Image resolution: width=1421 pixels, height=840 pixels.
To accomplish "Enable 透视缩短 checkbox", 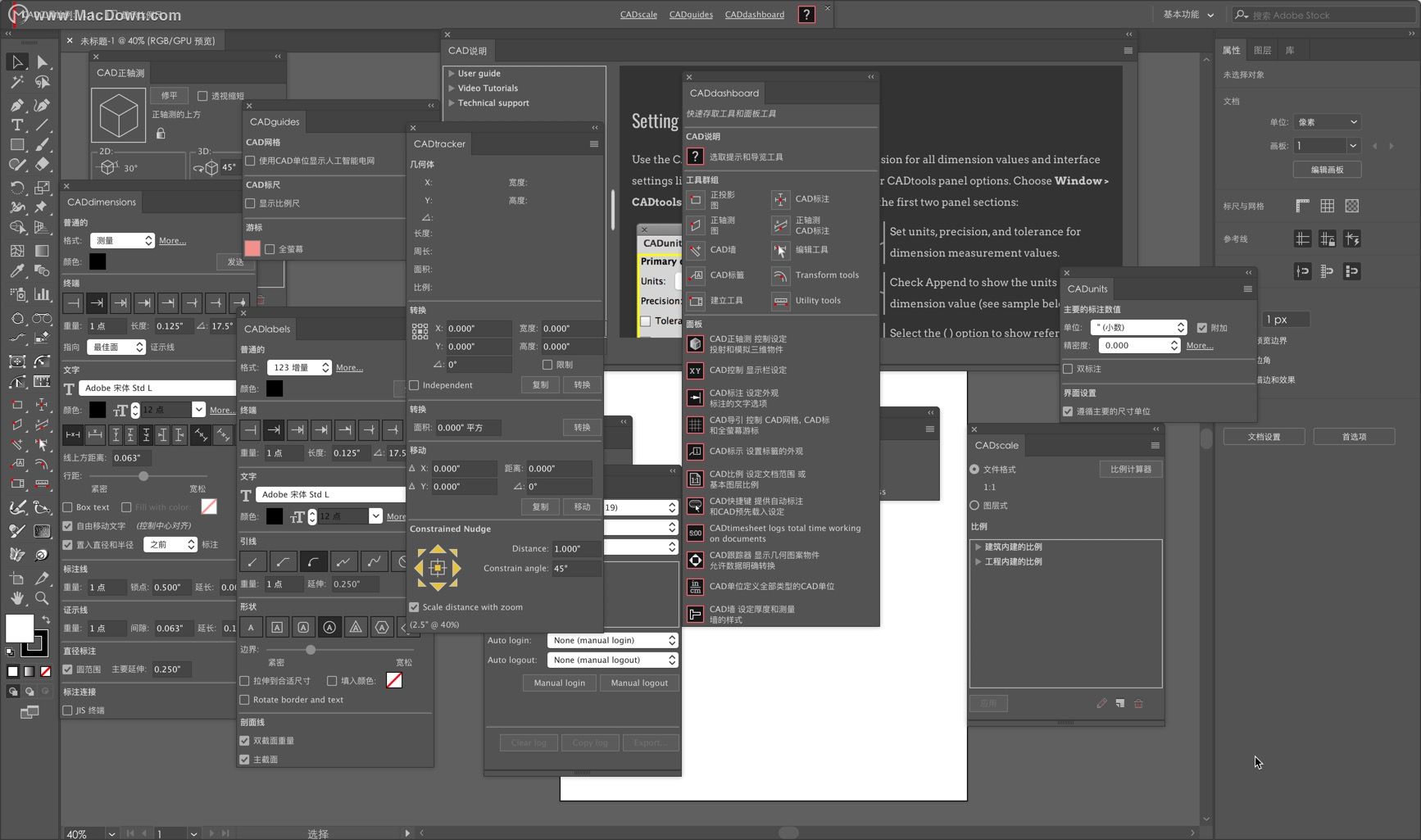I will tap(202, 96).
